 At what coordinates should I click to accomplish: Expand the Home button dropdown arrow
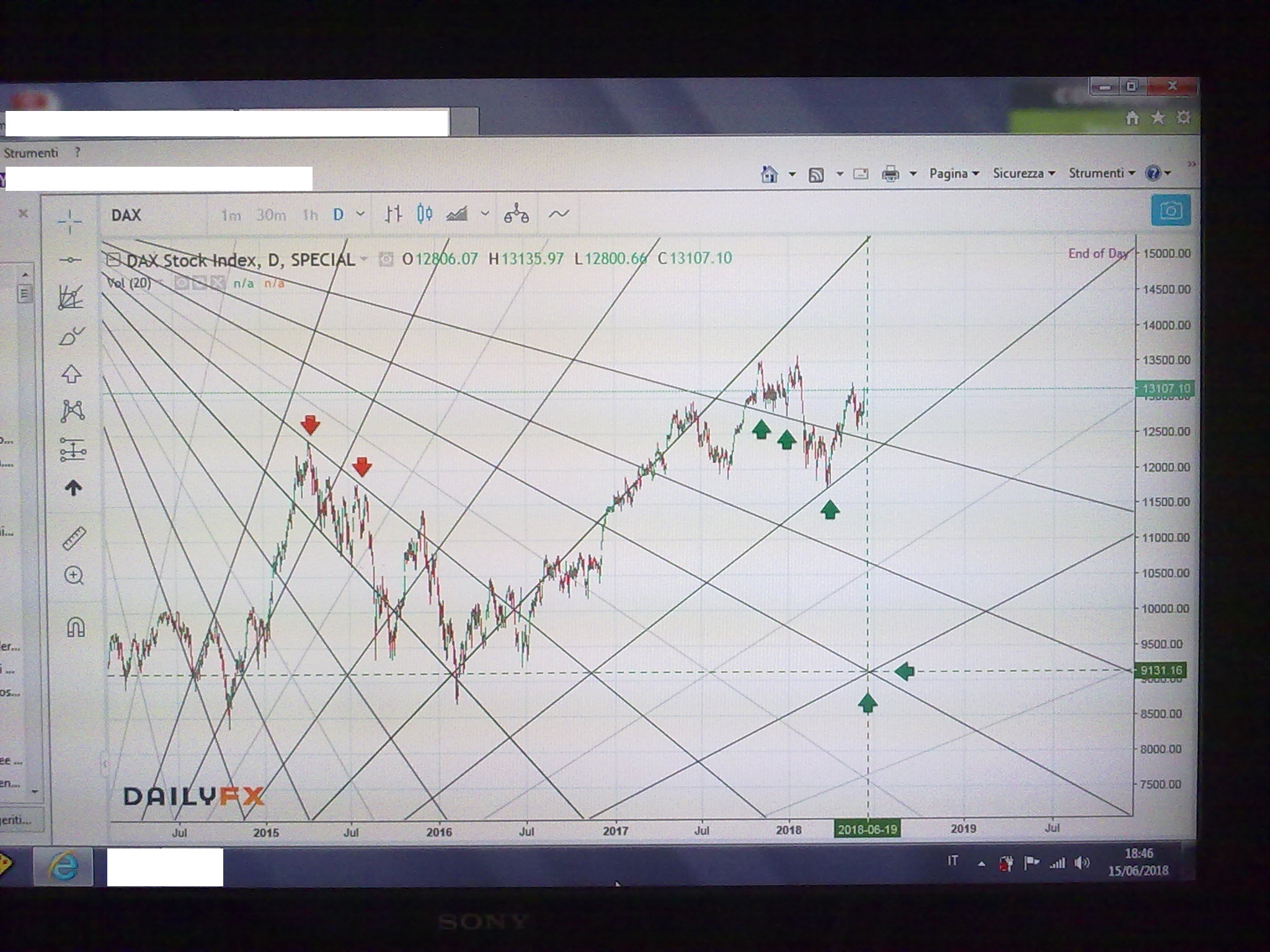coord(792,174)
